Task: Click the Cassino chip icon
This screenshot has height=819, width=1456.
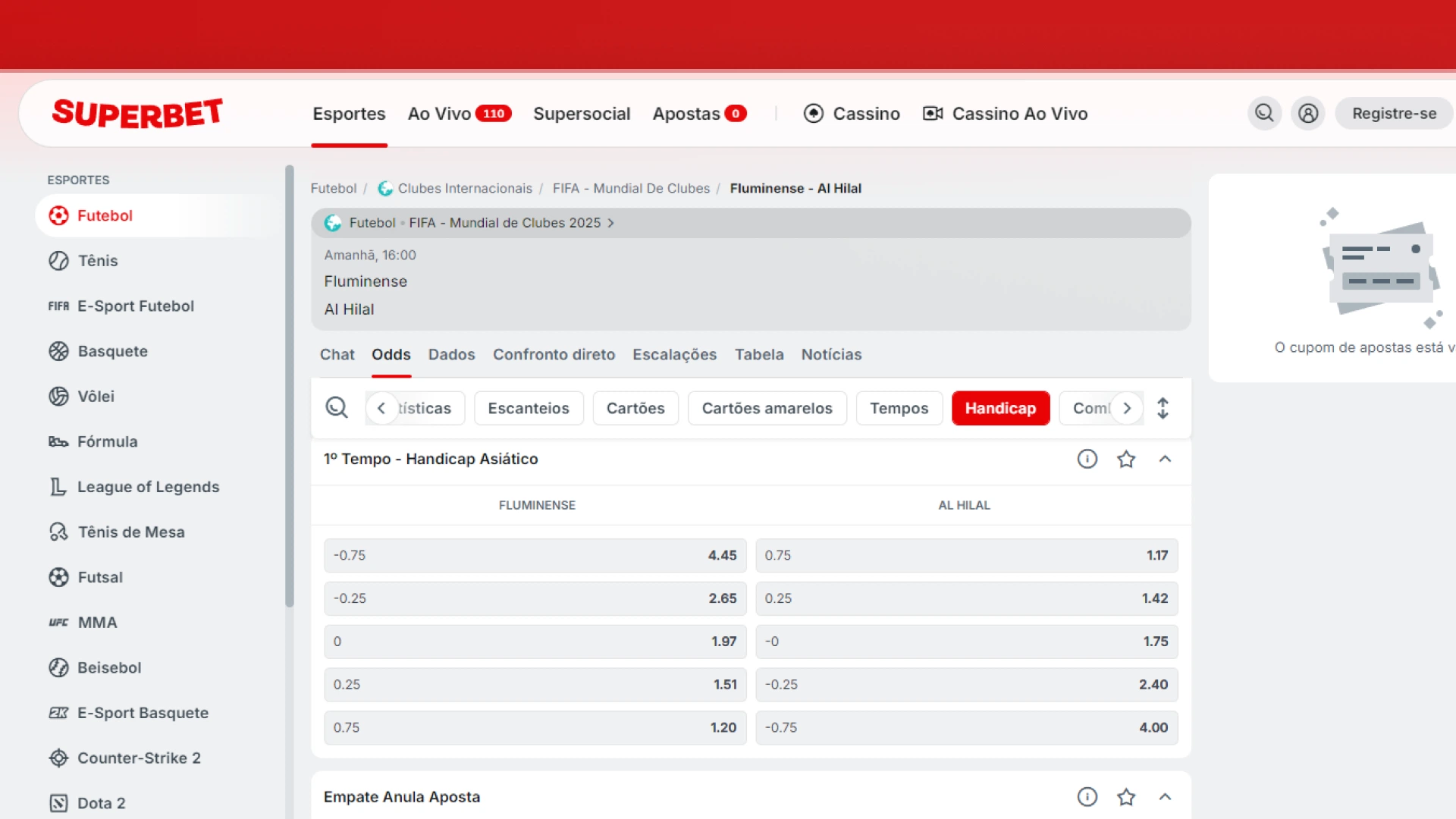Action: [814, 113]
